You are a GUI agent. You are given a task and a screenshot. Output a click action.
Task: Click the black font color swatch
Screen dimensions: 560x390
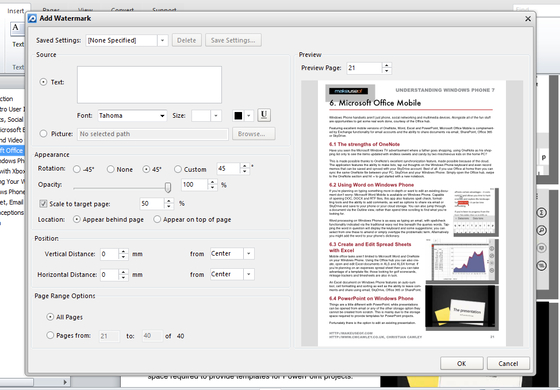pyautogui.click(x=238, y=115)
